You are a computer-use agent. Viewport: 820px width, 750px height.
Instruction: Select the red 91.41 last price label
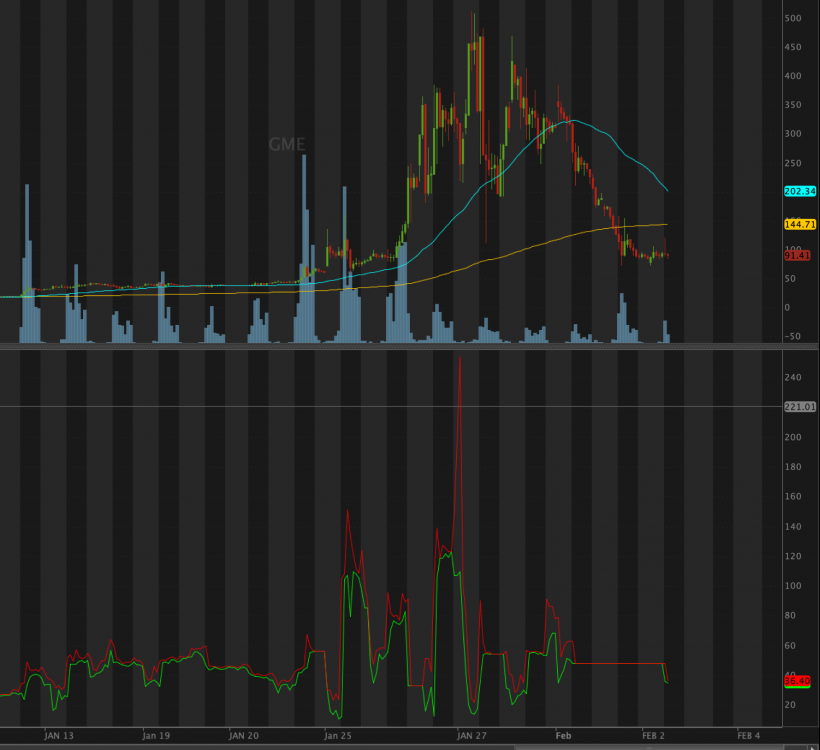coord(797,256)
